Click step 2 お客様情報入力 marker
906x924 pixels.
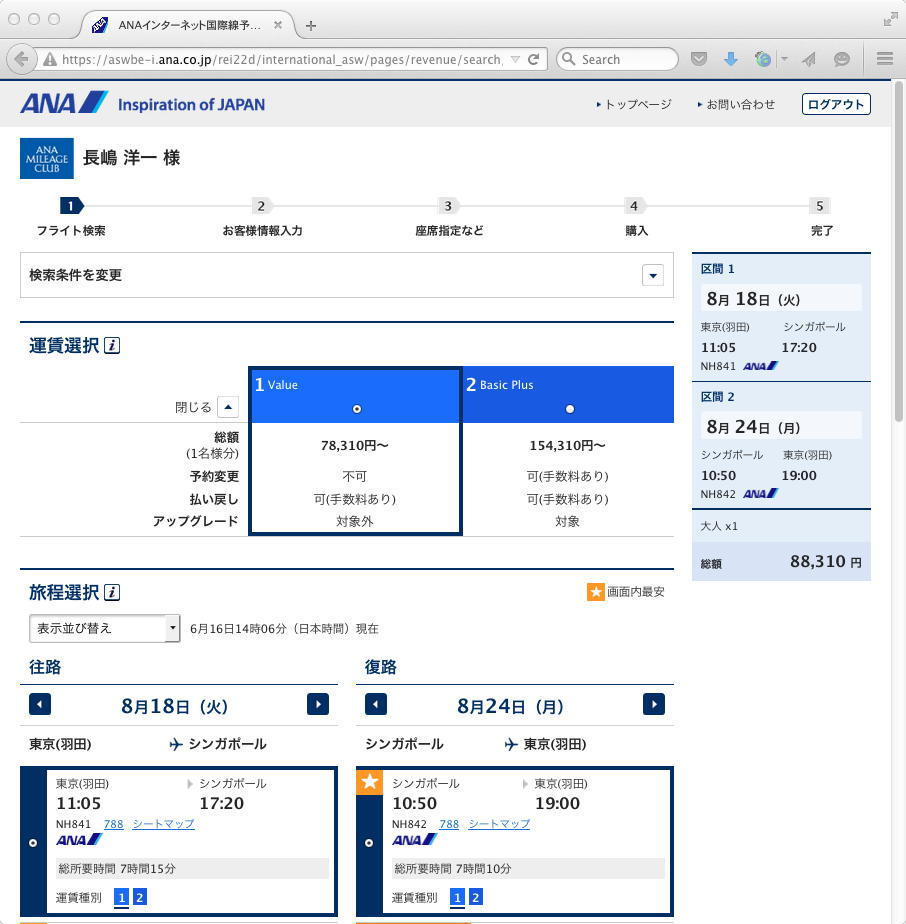261,206
